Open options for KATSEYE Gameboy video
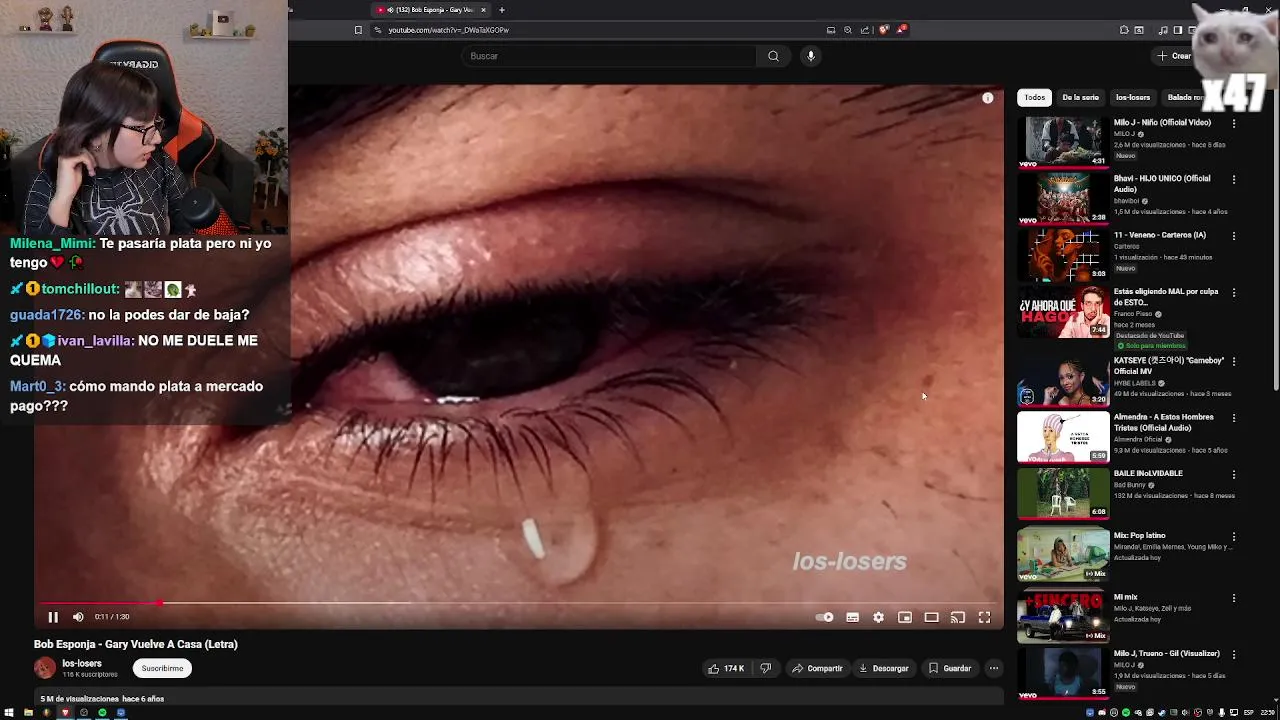 point(1234,362)
